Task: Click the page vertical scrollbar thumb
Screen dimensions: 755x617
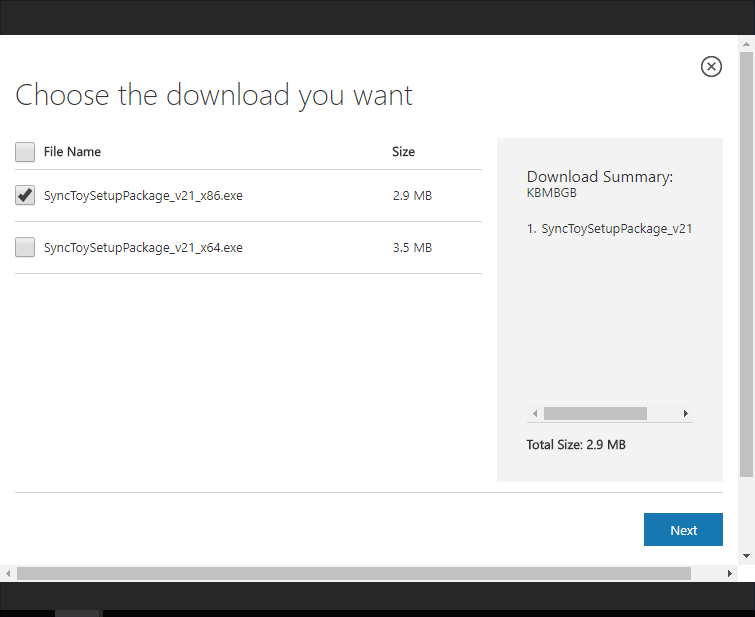Action: pyautogui.click(x=746, y=264)
